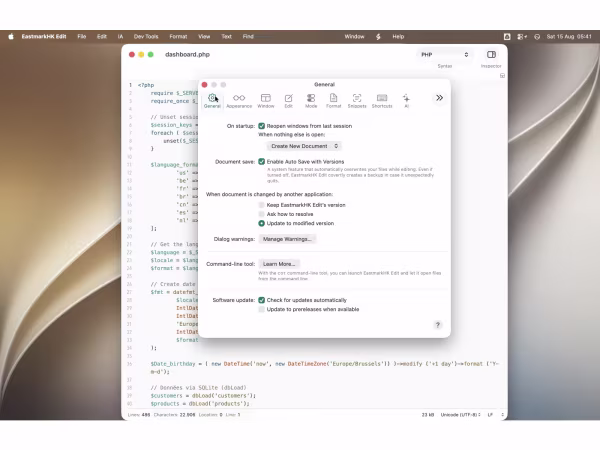
Task: Uncheck Reopen windows from last session
Action: tap(262, 126)
